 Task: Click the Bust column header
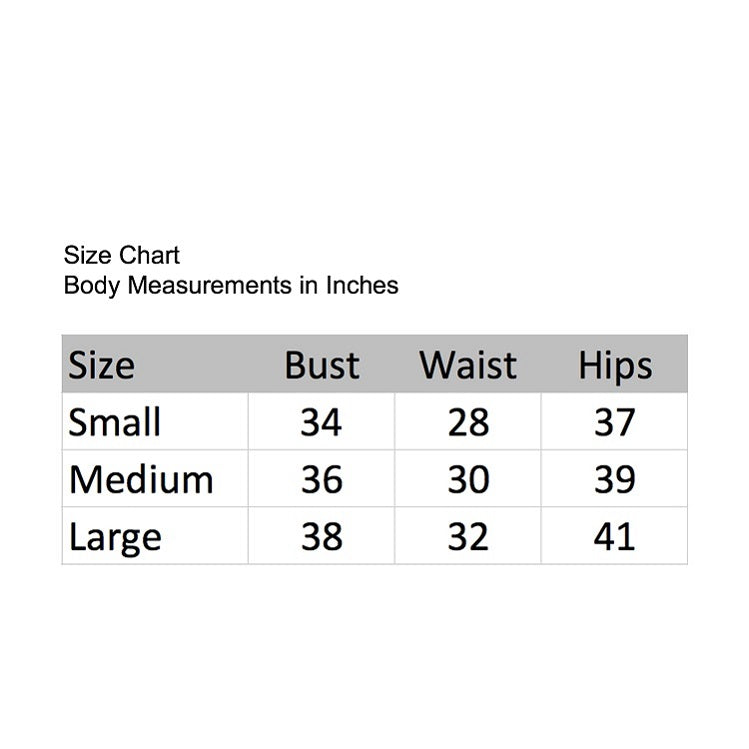[x=321, y=365]
